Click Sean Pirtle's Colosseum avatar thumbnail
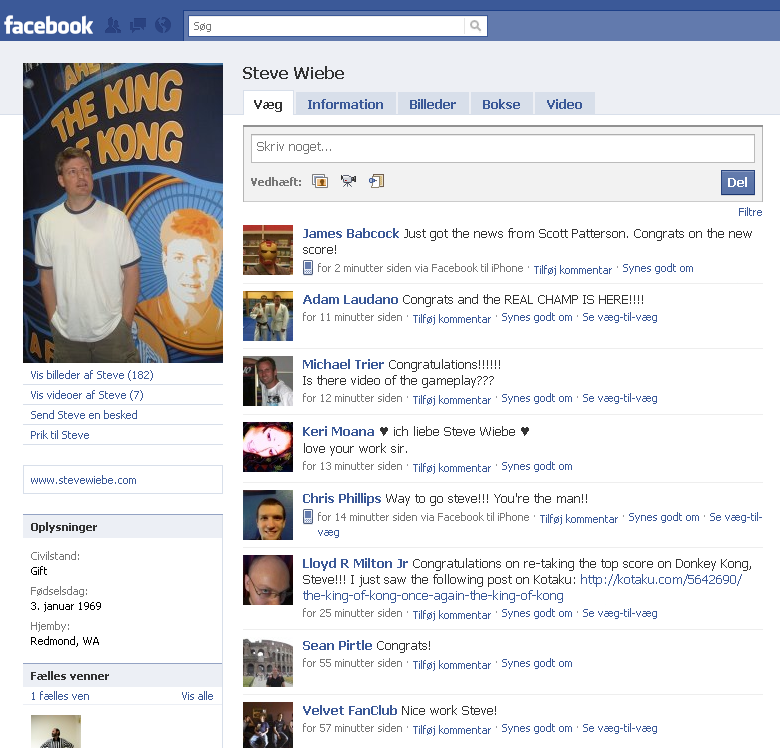Screen dimensions: 780x748 coord(268,662)
